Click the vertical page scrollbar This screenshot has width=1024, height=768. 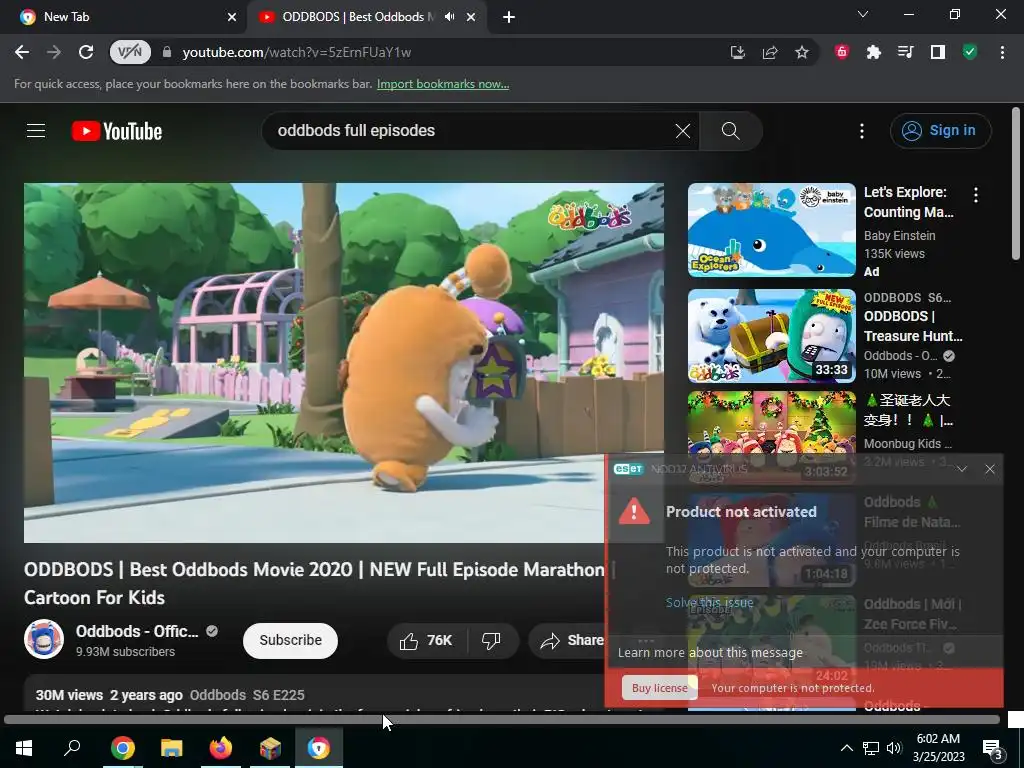[1016, 183]
